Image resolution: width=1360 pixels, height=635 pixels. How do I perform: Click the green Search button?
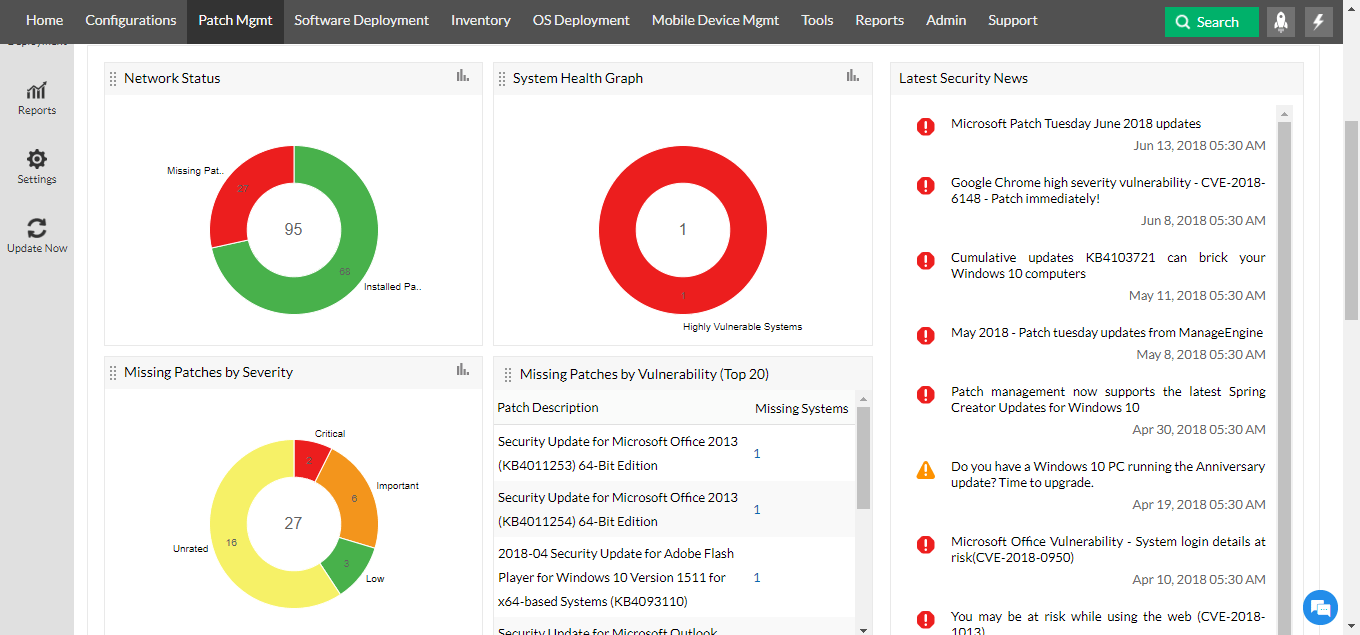coord(1211,21)
